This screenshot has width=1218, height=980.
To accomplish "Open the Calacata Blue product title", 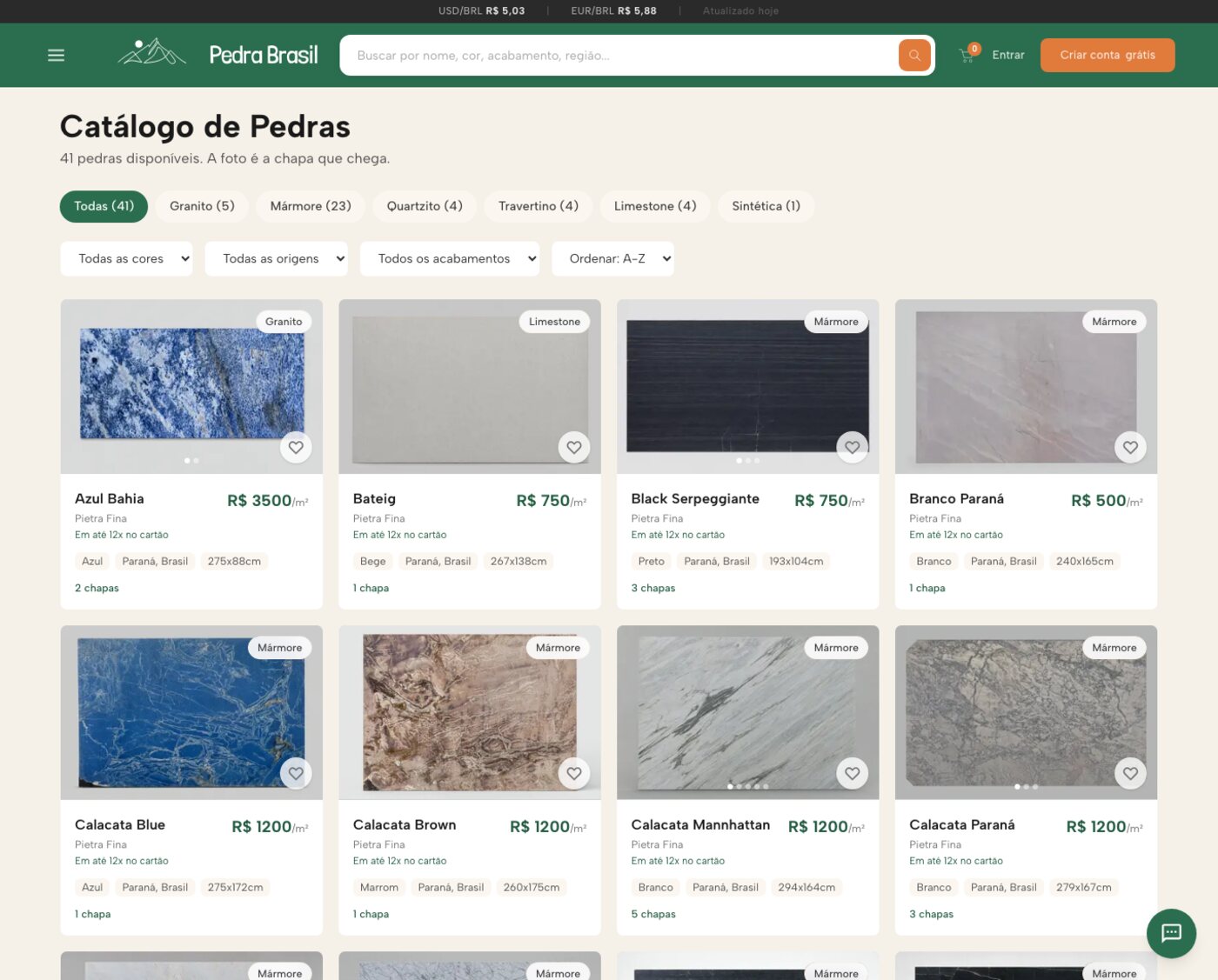I will [x=120, y=824].
